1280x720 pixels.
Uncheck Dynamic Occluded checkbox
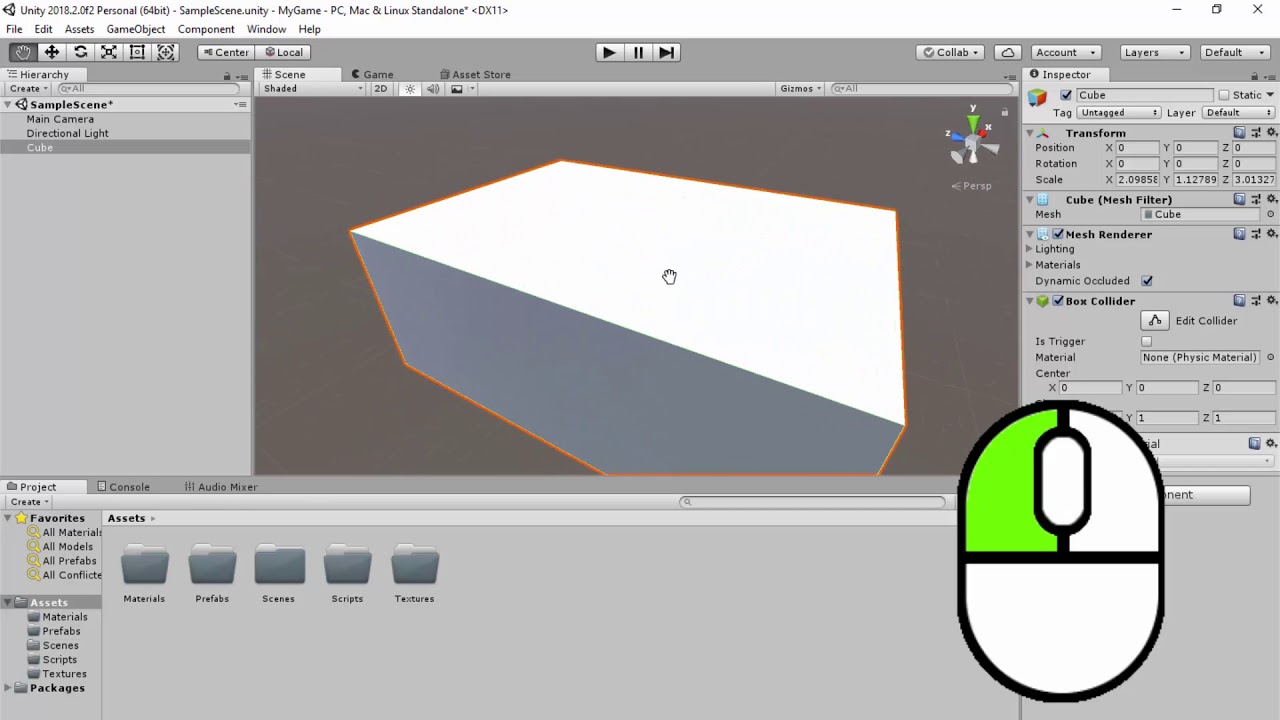1147,281
